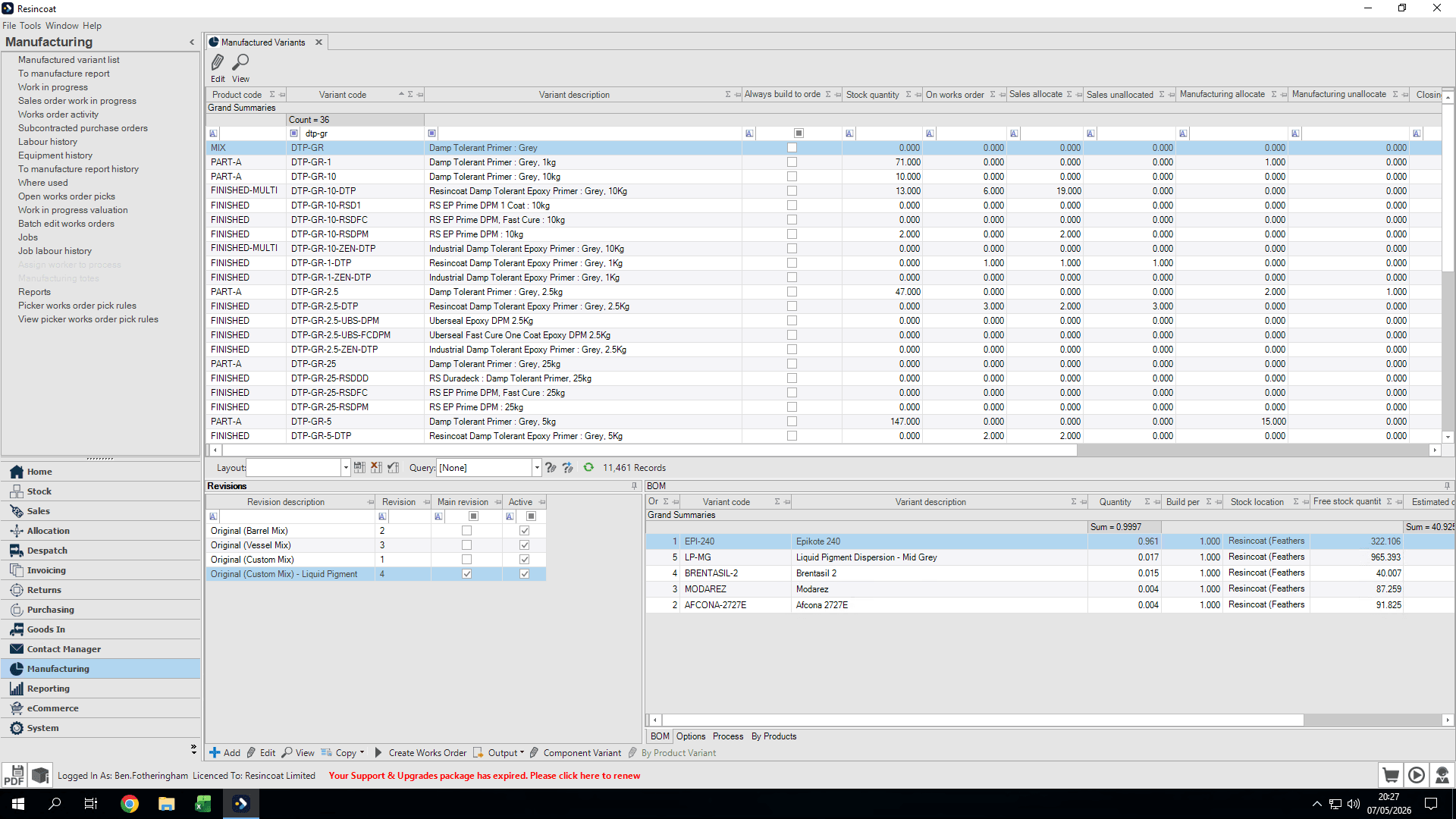Viewport: 1456px width, 819px height.
Task: Click the support renewal expired link
Action: coord(485,776)
